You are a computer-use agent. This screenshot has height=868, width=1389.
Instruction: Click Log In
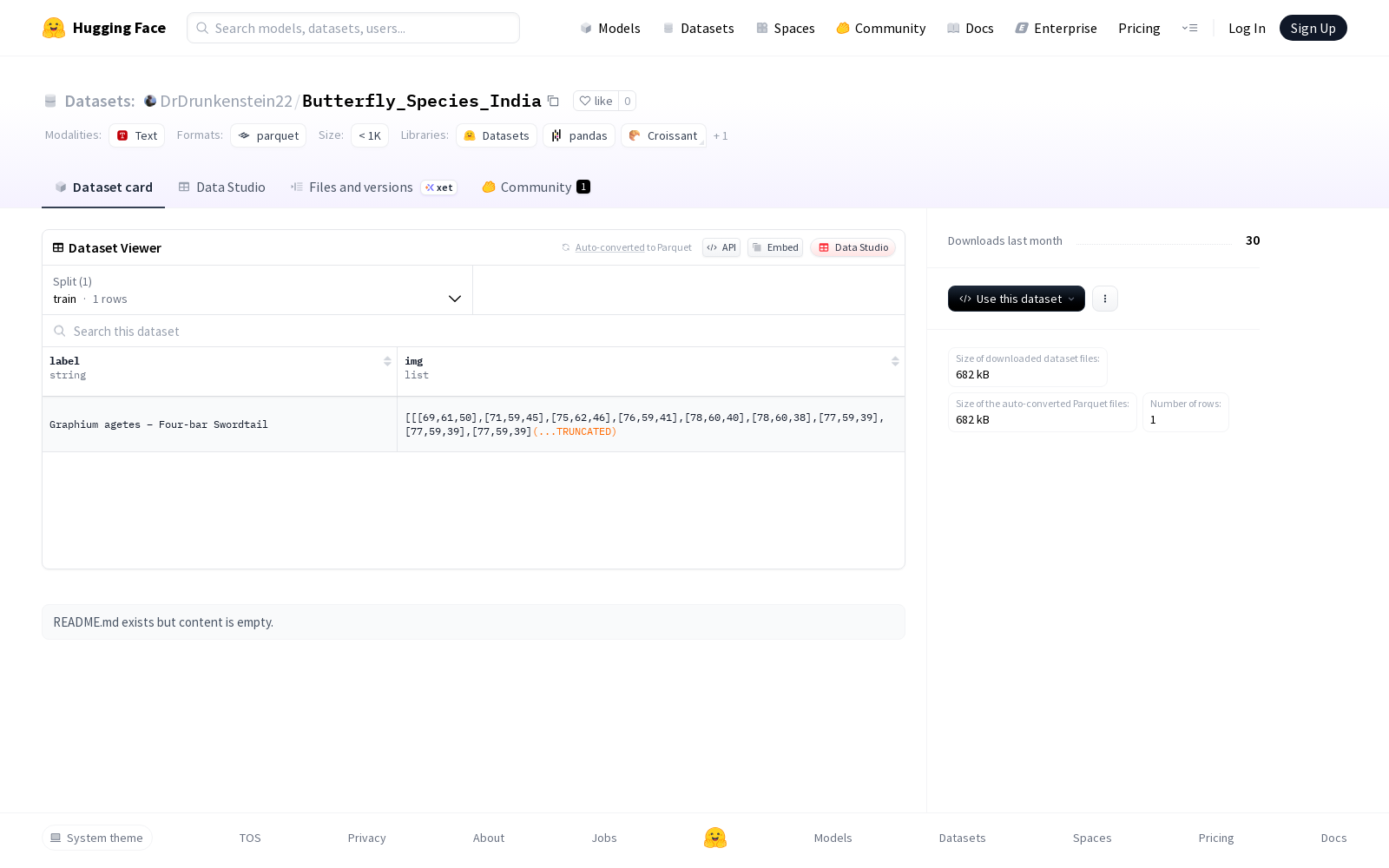(1247, 28)
